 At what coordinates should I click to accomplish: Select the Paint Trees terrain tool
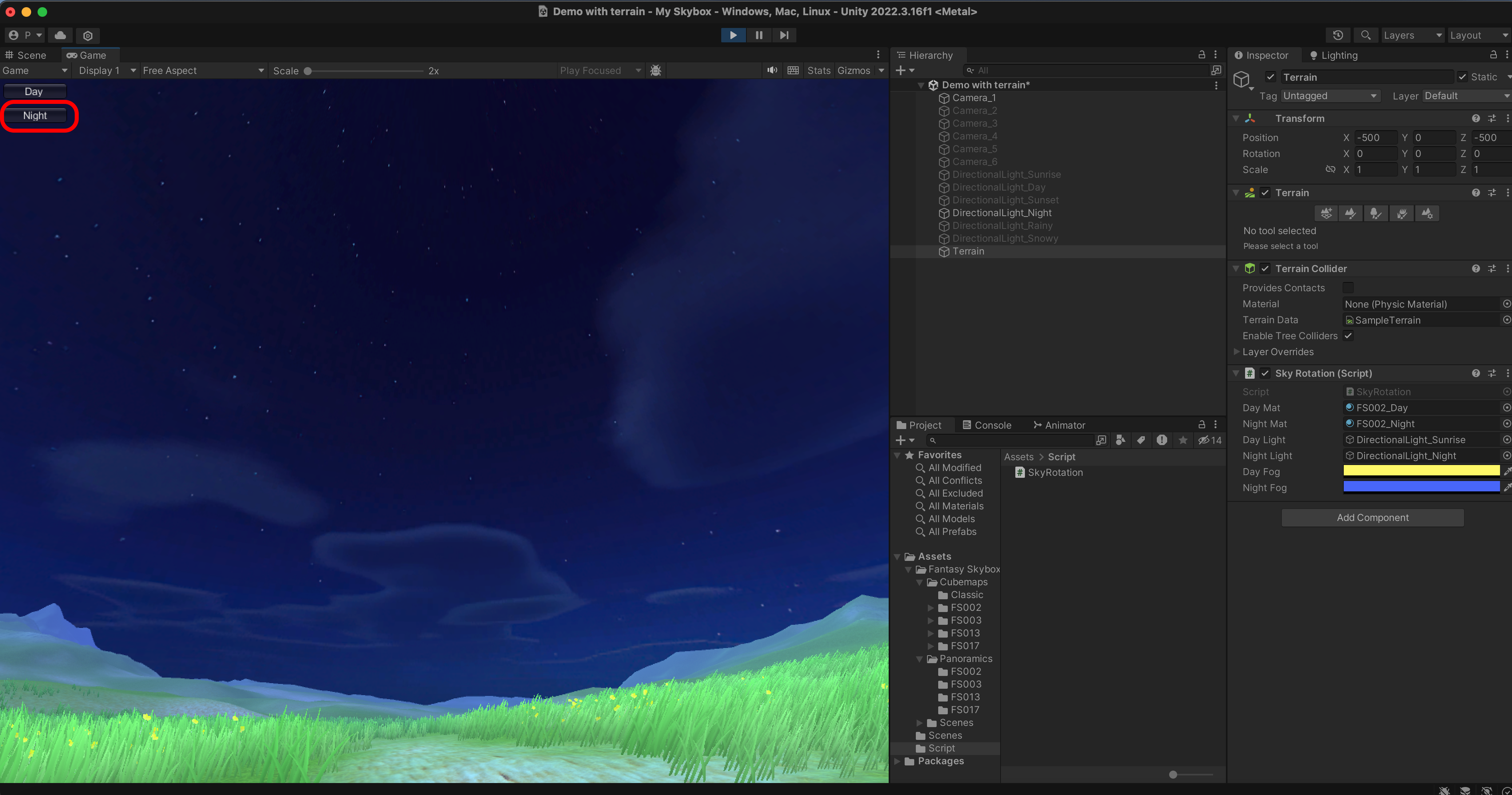click(x=1376, y=214)
